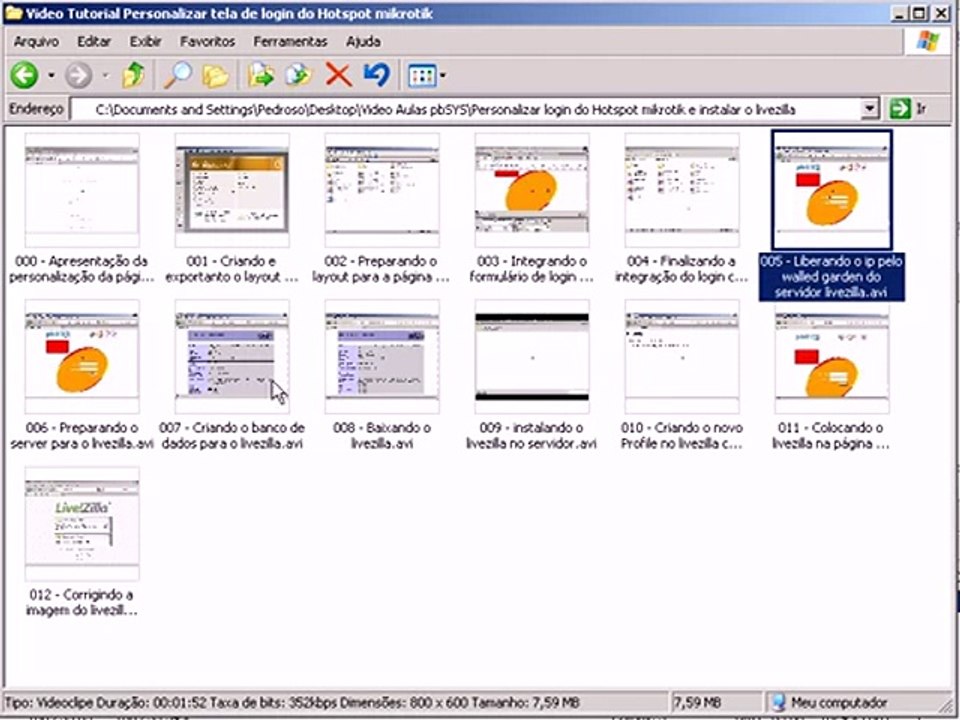The width and height of the screenshot is (960, 720).
Task: Select thumbnail 011 - Colocando o livezilla
Action: click(x=831, y=357)
